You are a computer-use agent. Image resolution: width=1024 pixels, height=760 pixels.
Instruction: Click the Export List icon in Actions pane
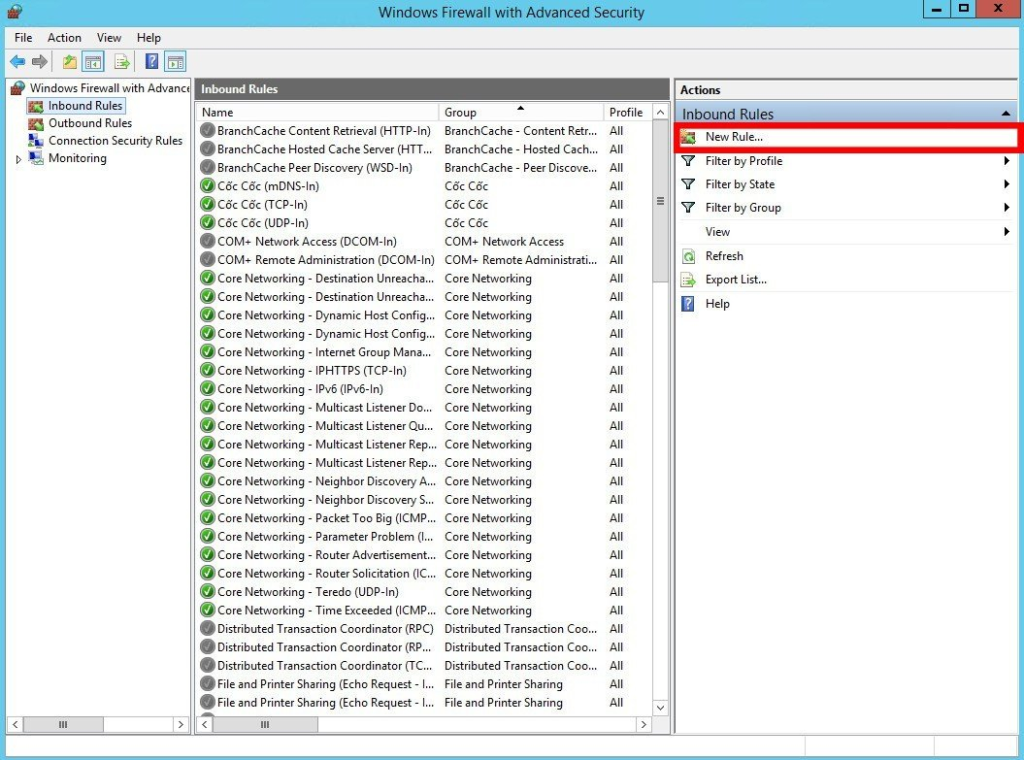(688, 280)
